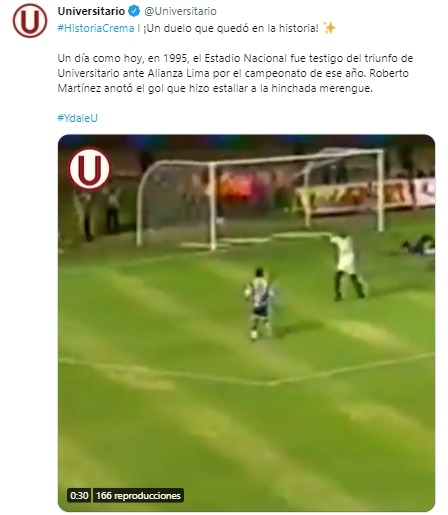Click the sparkle emoji in the tweet

[x=329, y=28]
